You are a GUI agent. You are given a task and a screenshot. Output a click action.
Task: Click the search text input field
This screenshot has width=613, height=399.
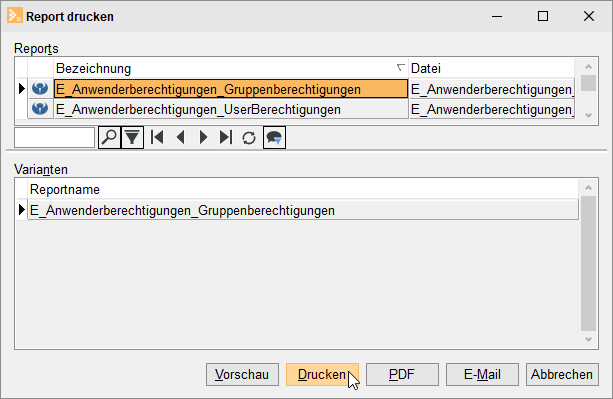(54, 138)
